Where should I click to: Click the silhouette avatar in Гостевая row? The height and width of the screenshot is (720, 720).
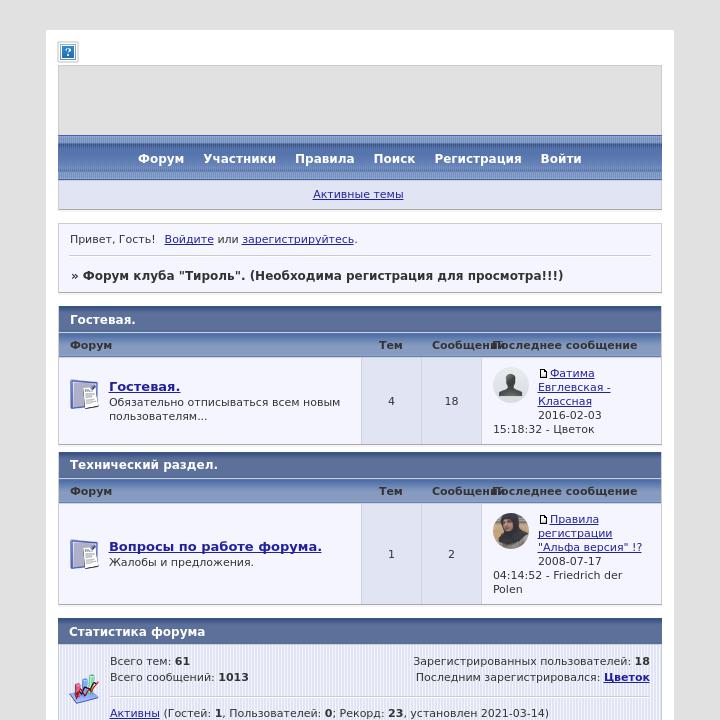pyautogui.click(x=511, y=385)
